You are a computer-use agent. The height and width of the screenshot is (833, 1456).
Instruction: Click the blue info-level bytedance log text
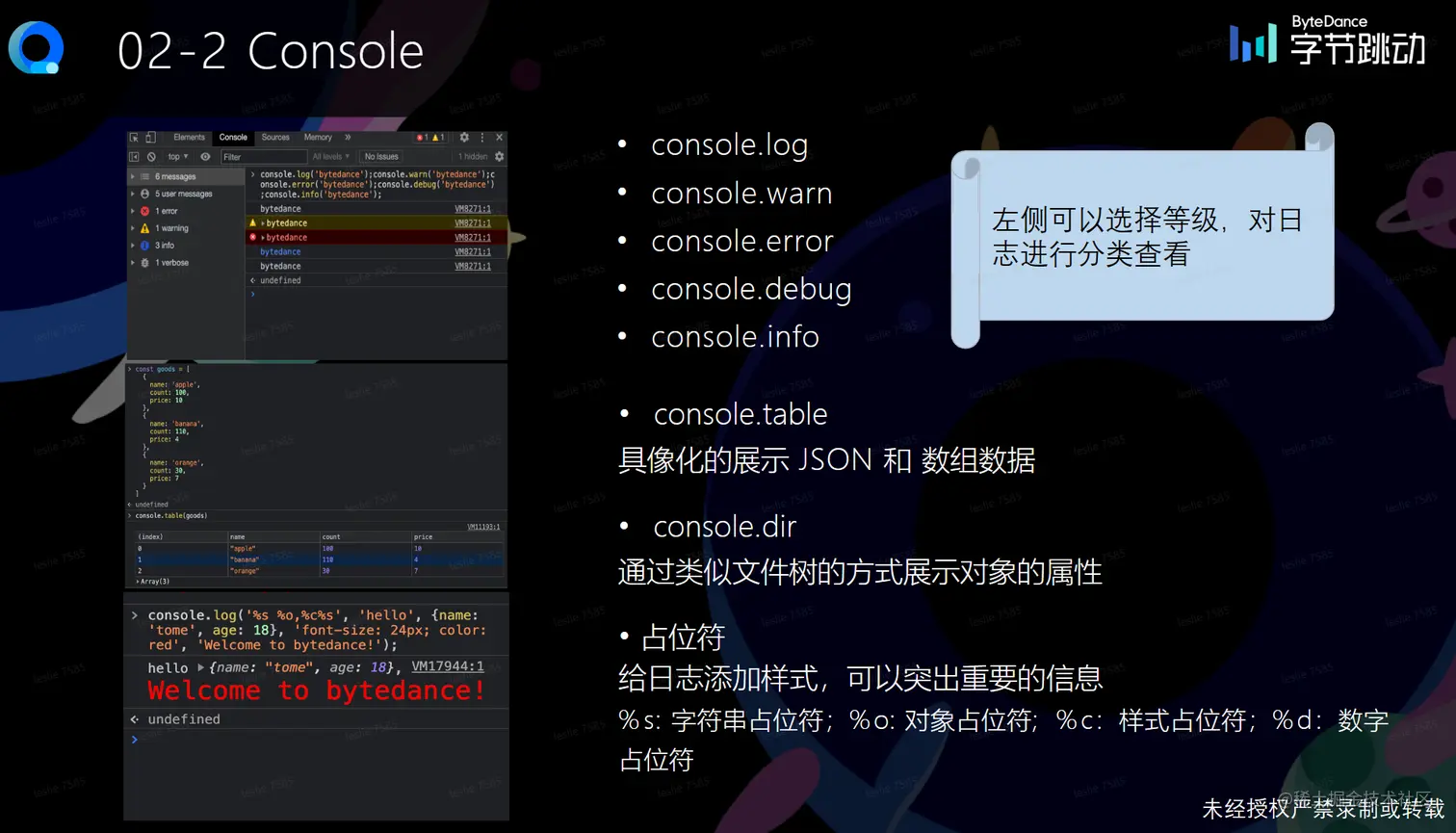tap(280, 252)
